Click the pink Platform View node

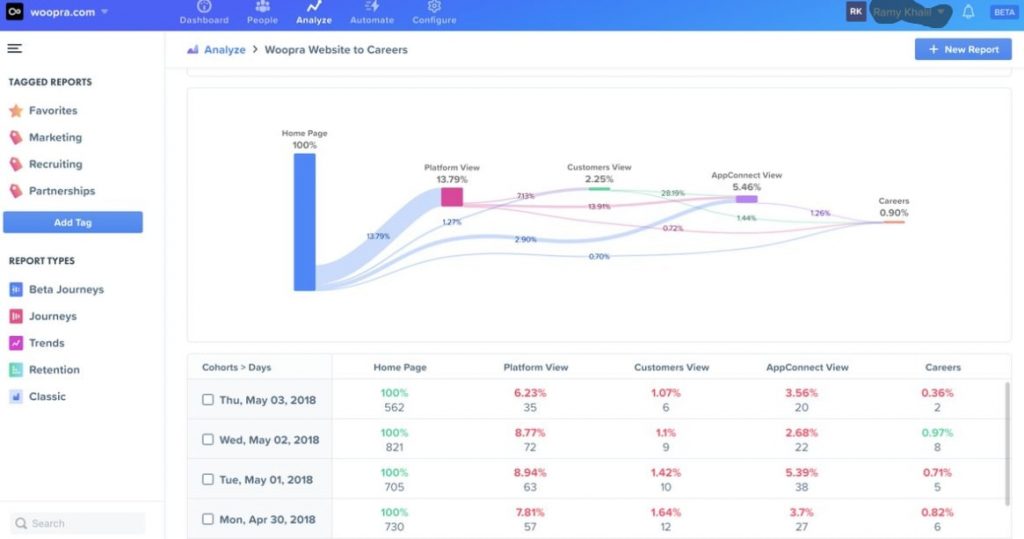(x=452, y=197)
